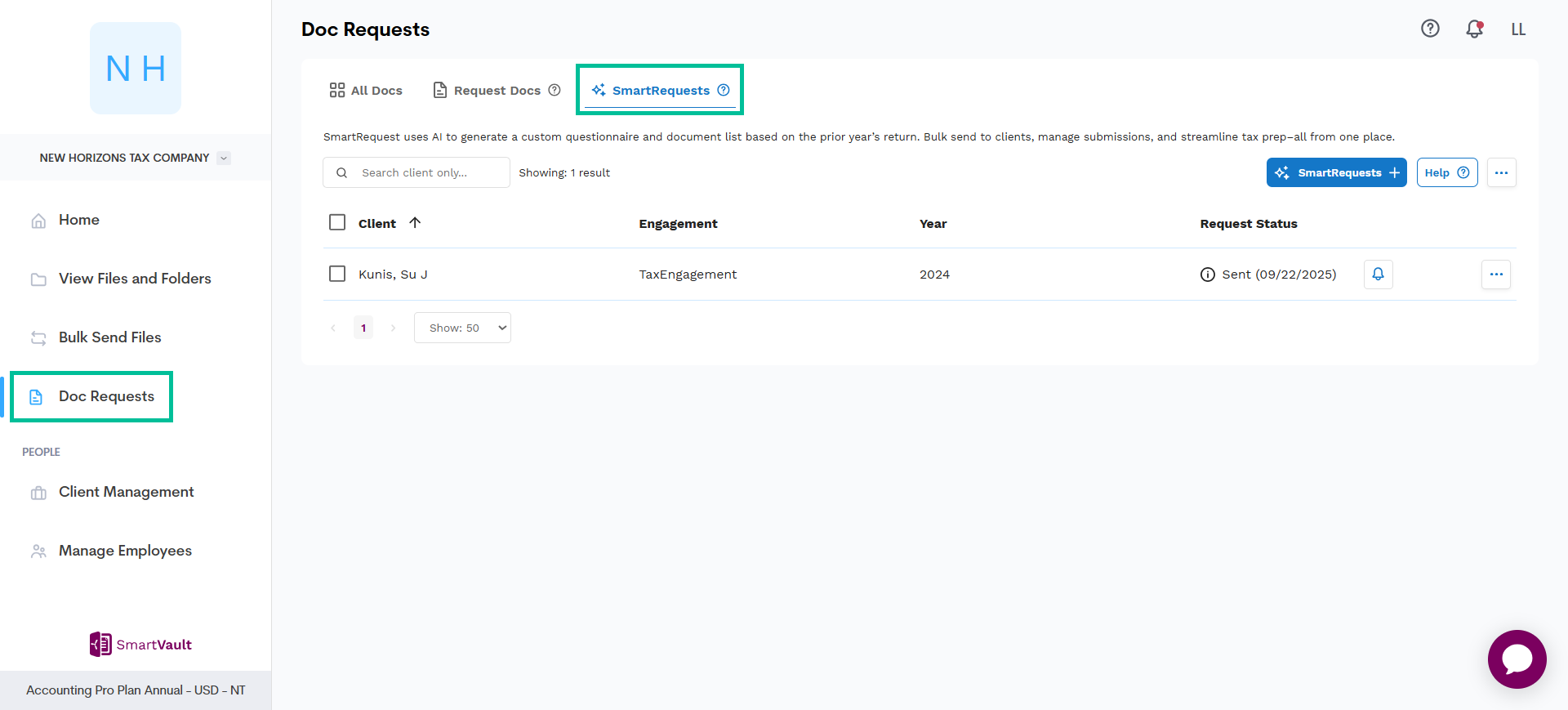
Task: Toggle the select-all Client checkbox
Action: click(337, 222)
